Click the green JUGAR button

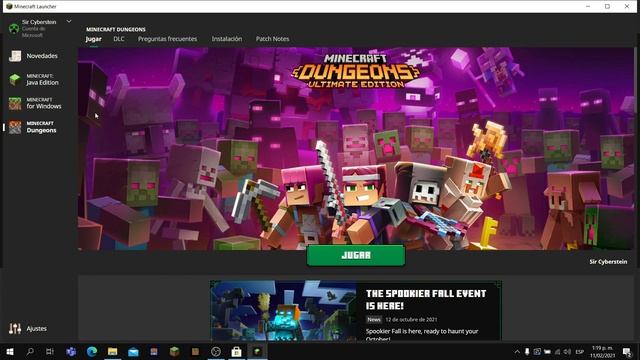(356, 256)
